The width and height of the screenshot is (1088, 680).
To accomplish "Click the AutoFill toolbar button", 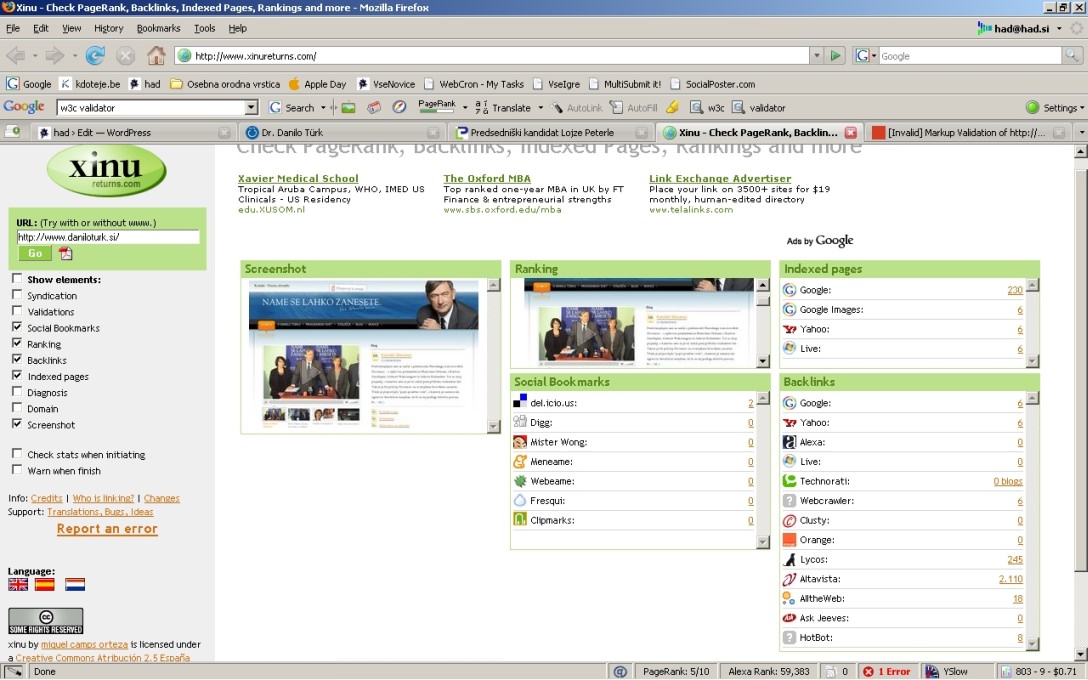I will click(633, 108).
